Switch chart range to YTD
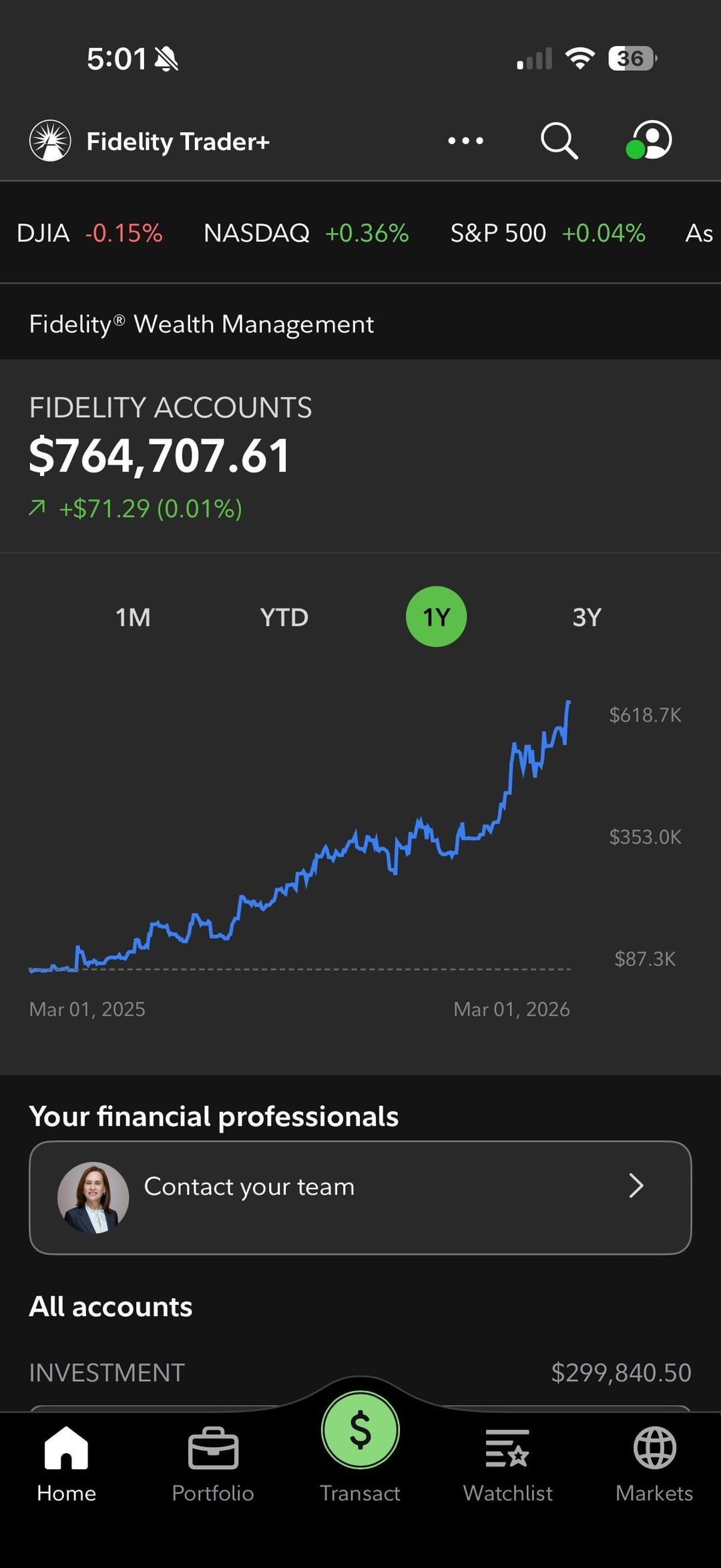 (284, 617)
